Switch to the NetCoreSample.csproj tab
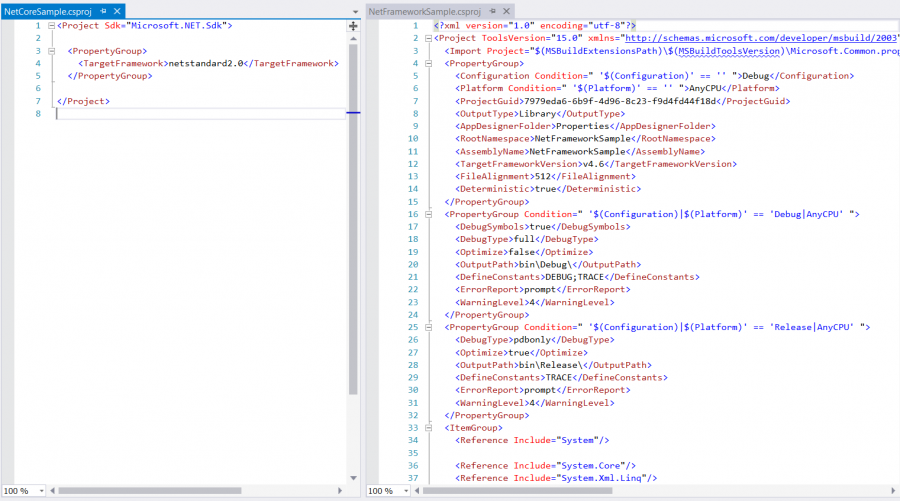This screenshot has height=501, width=900. (x=45, y=10)
